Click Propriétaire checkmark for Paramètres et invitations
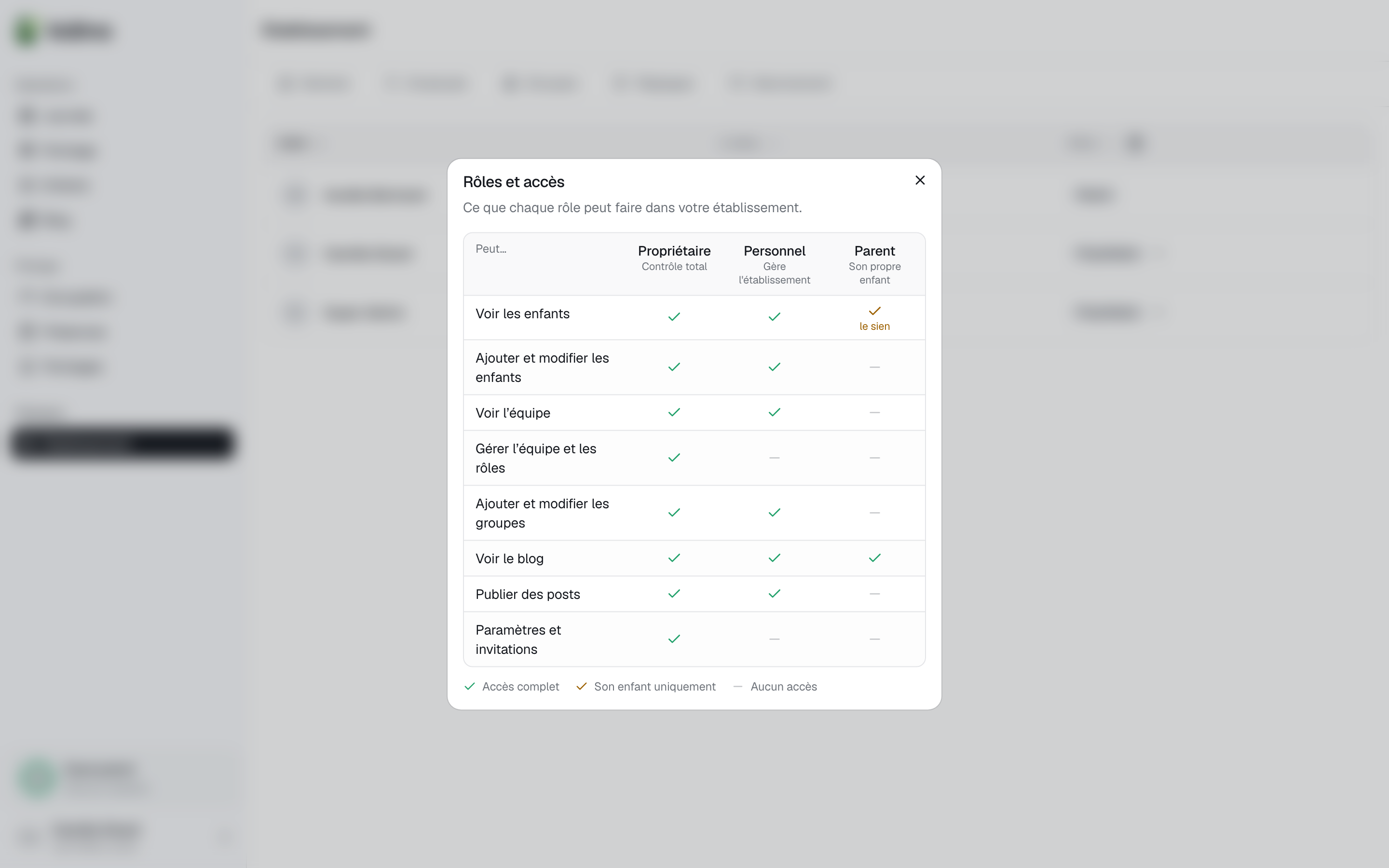The image size is (1389, 868). pos(674,639)
